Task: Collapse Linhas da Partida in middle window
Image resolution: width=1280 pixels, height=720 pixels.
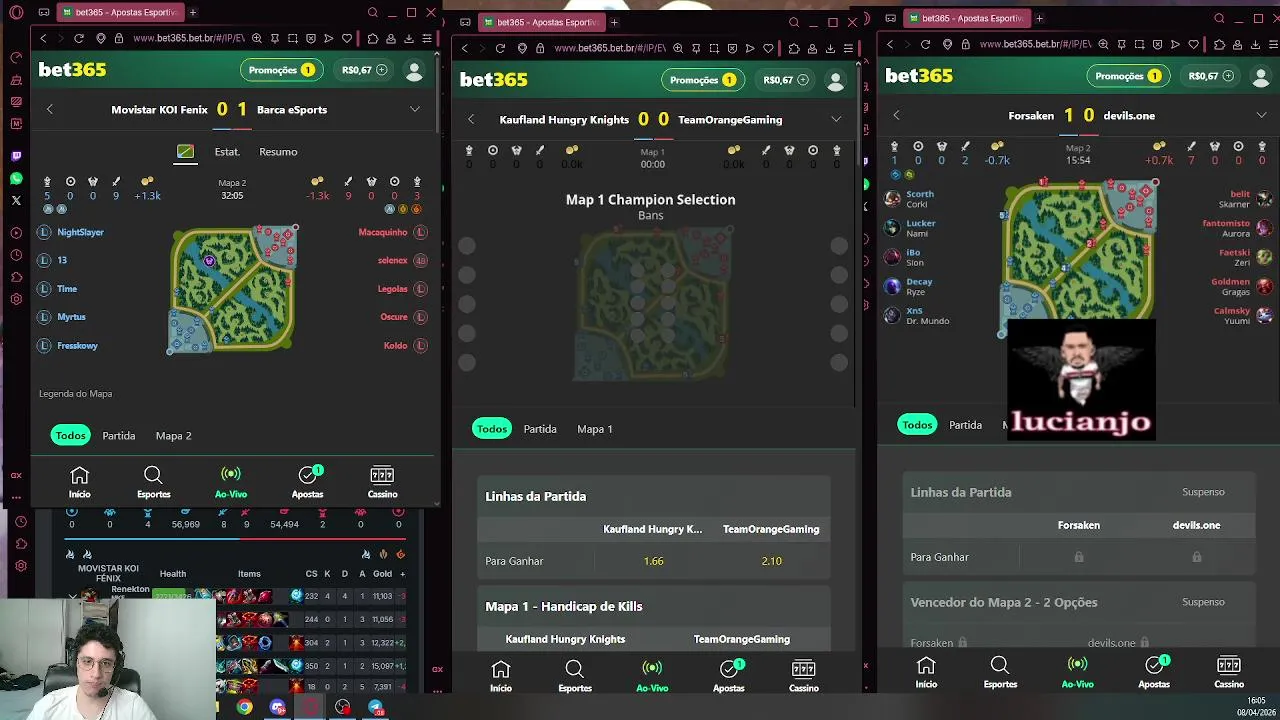Action: (x=653, y=496)
